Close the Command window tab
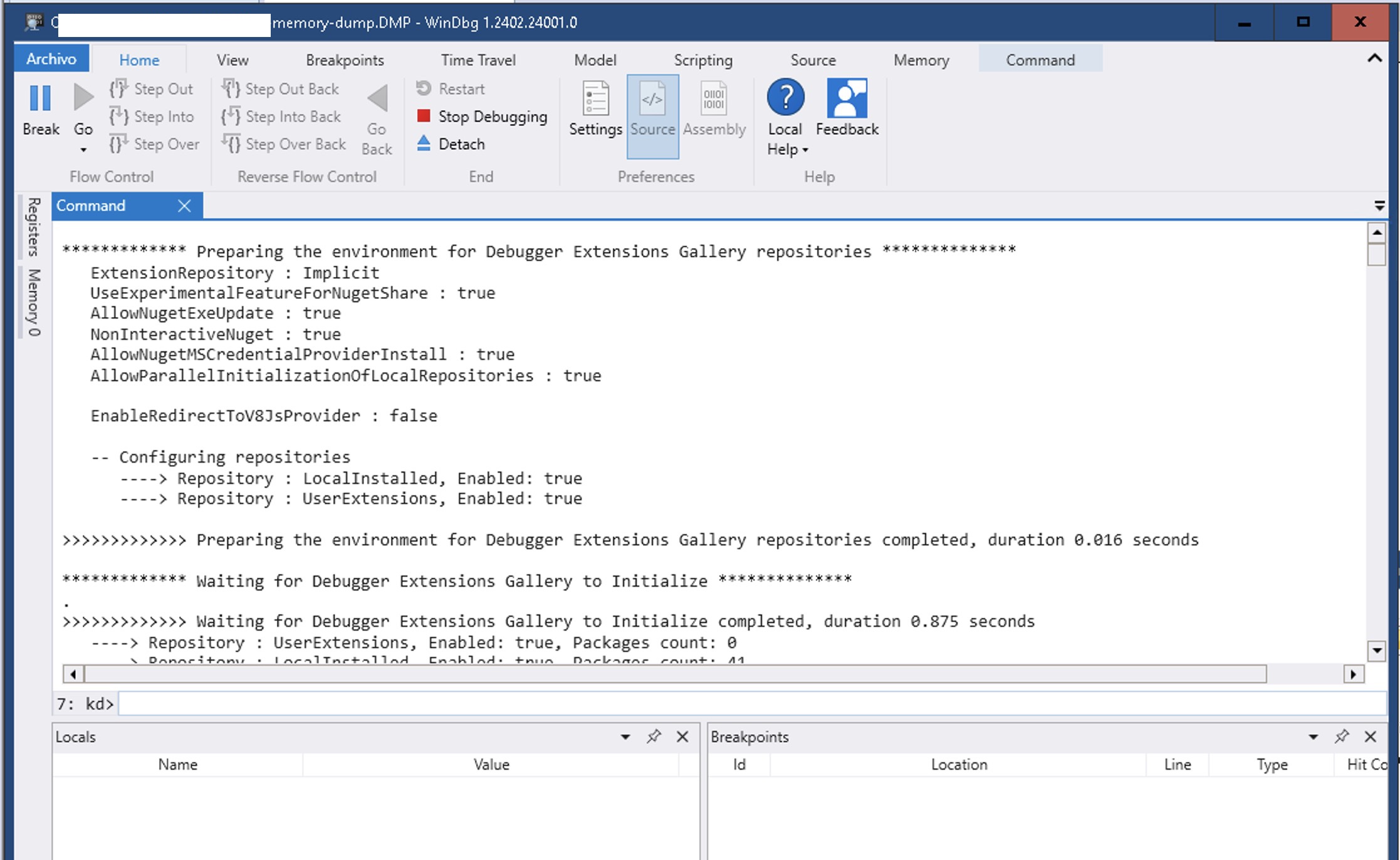 [184, 206]
